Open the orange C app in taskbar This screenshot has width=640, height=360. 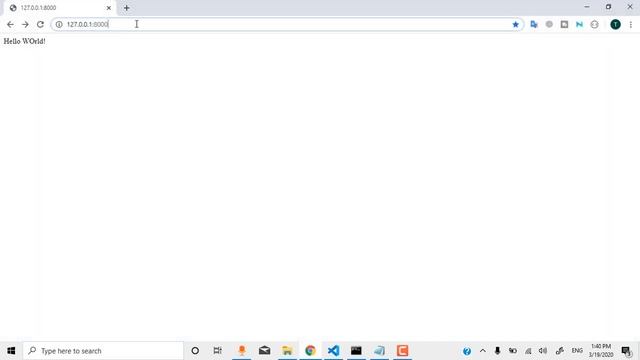(x=402, y=351)
